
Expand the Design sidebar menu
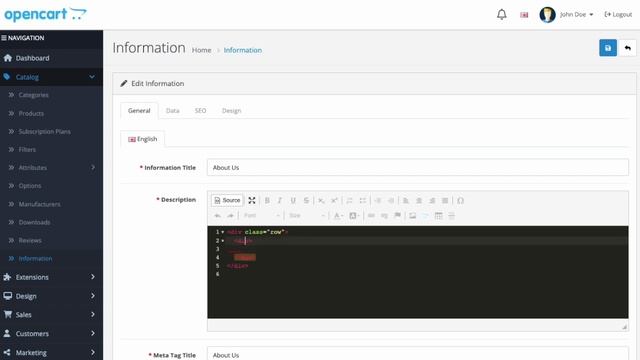[51, 296]
